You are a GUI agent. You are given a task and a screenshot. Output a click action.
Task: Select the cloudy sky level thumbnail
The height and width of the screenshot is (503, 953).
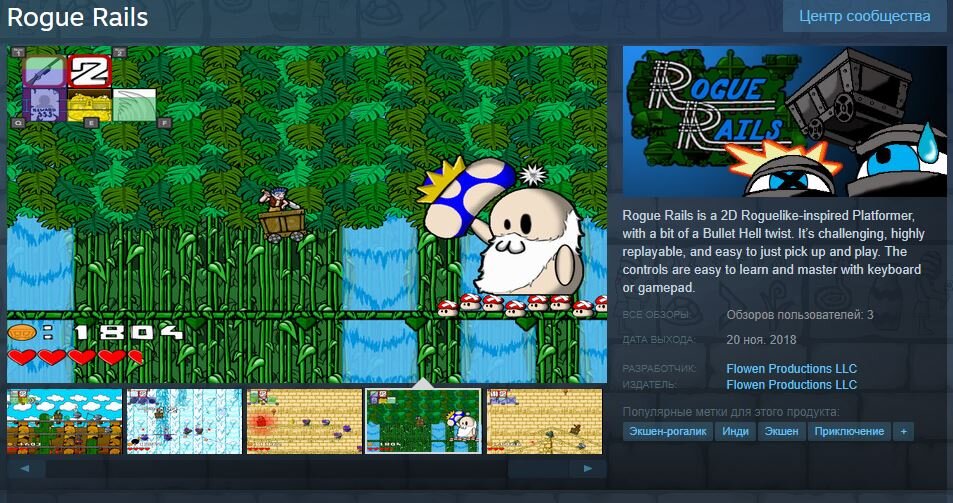tap(64, 422)
